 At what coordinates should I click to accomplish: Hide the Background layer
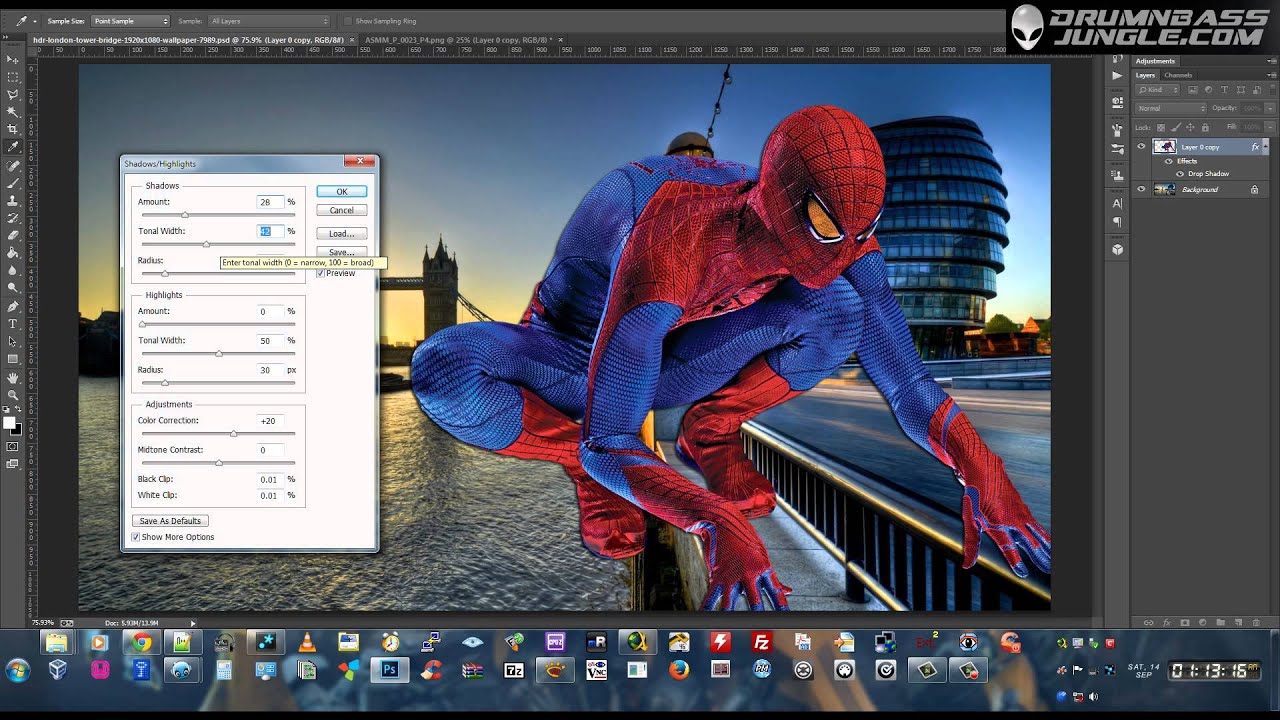[1141, 189]
